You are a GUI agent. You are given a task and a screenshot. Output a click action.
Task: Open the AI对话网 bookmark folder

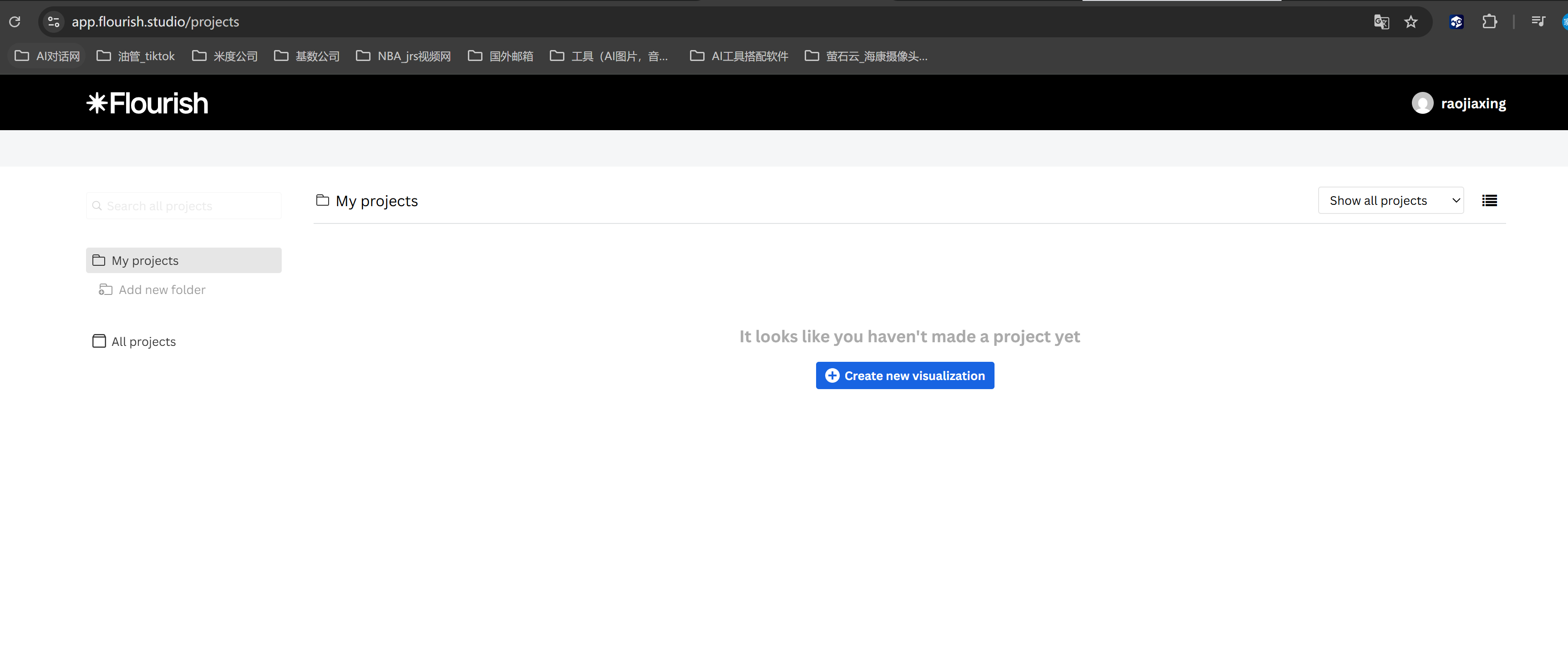(47, 56)
